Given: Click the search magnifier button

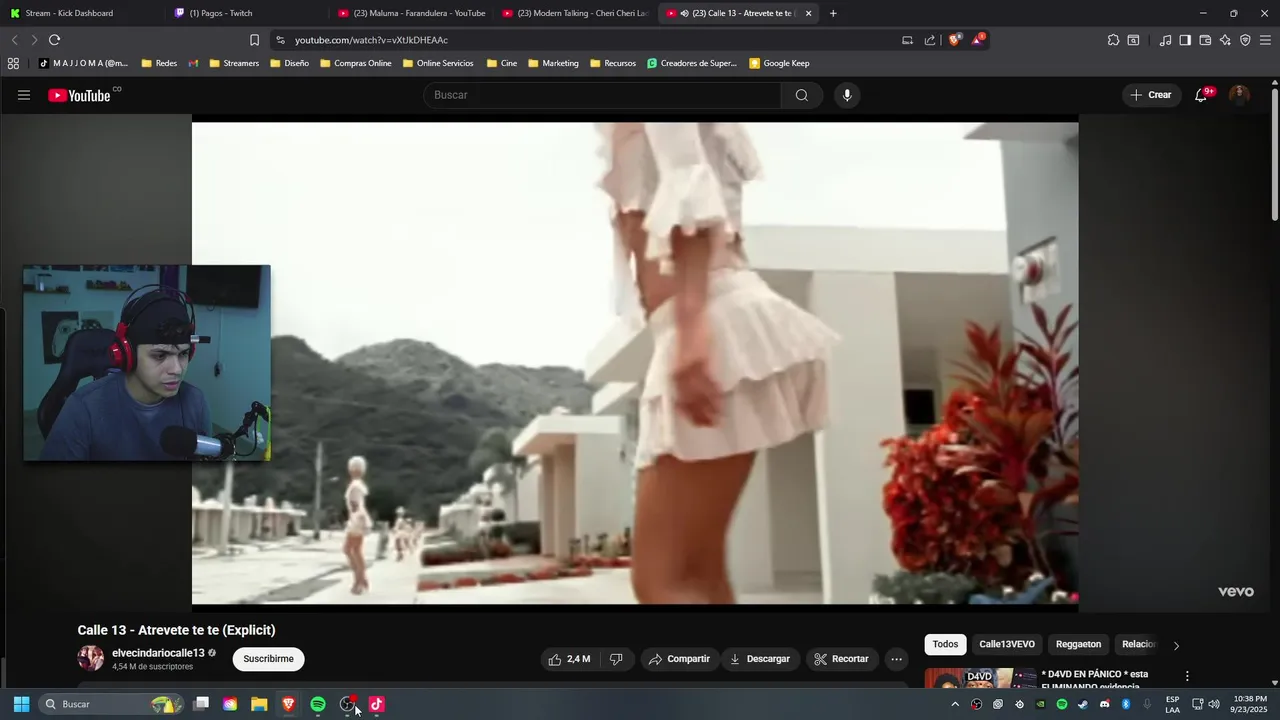Looking at the screenshot, I should [x=802, y=95].
